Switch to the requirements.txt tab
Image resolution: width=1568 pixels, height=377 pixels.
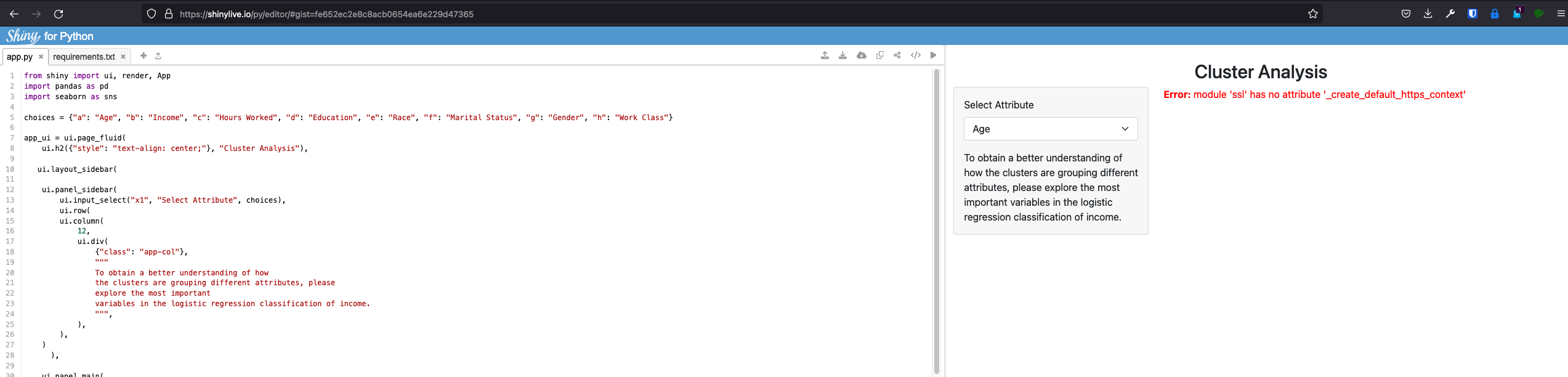[x=84, y=57]
